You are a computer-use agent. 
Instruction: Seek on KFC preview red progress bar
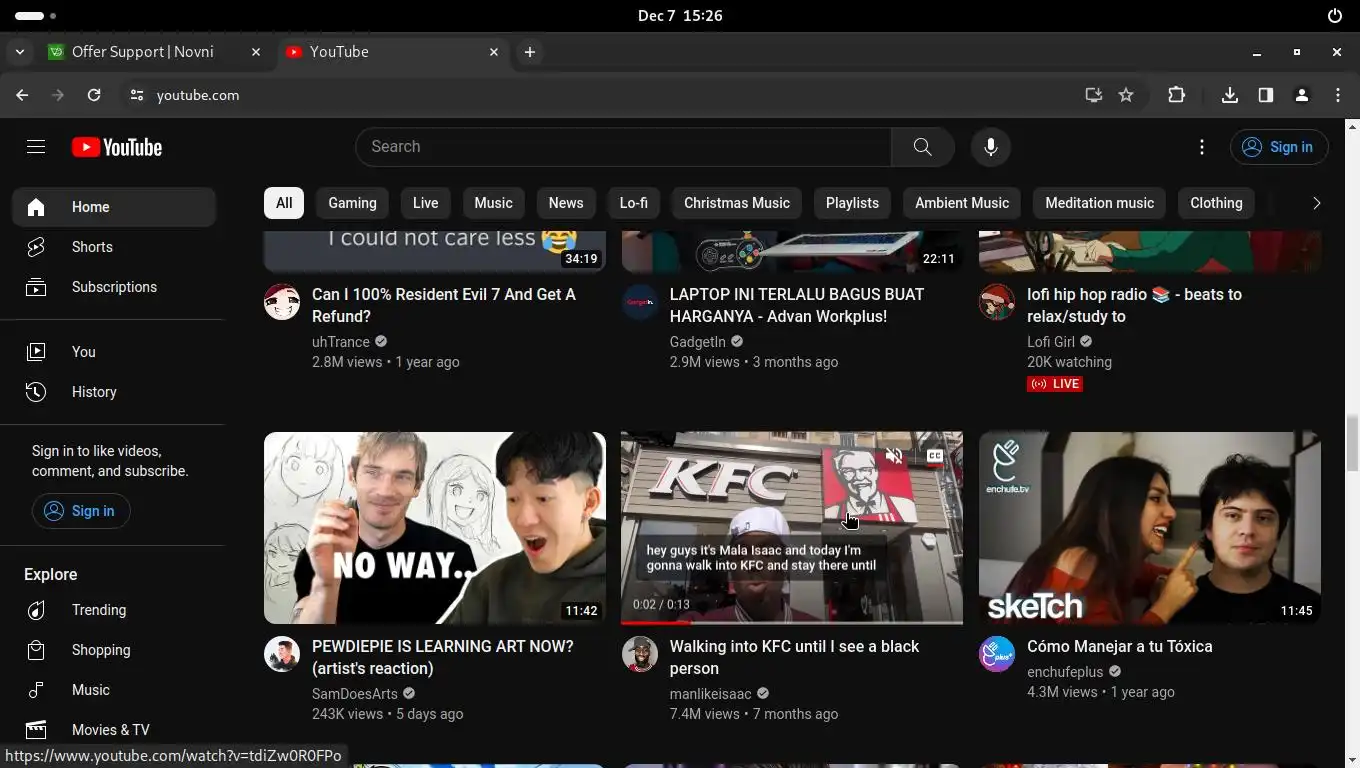coord(792,622)
